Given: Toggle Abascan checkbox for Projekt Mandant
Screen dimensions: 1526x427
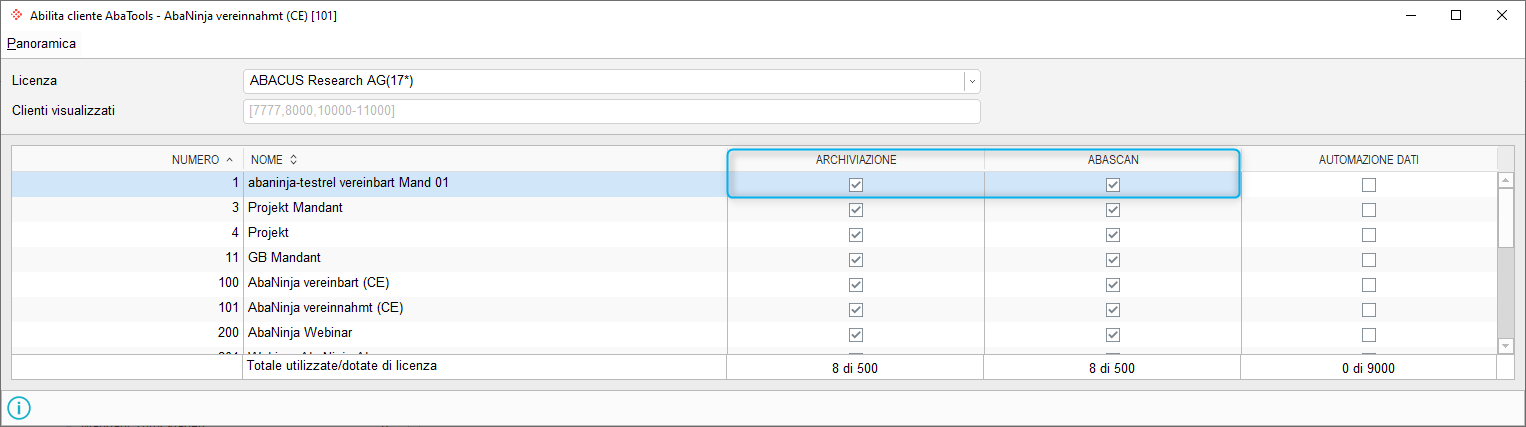Looking at the screenshot, I should coord(1113,210).
